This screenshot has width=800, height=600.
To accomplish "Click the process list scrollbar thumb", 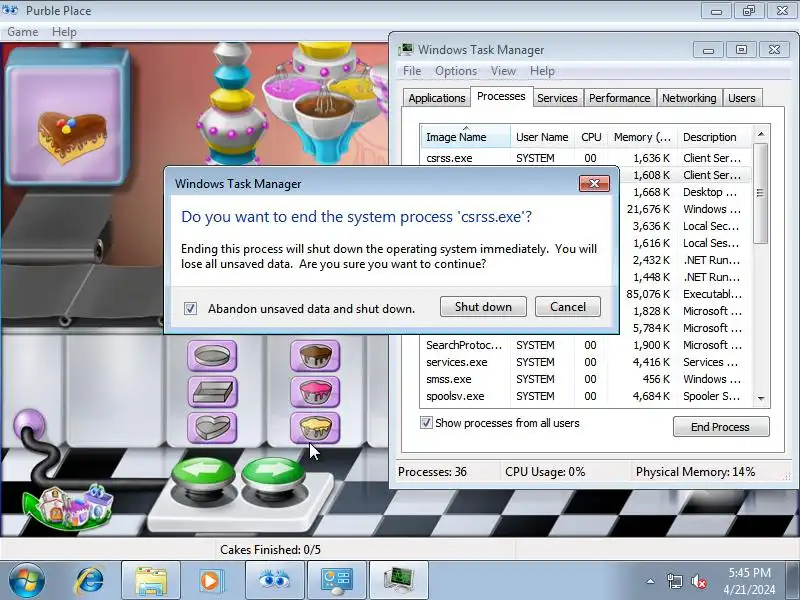I will click(761, 193).
